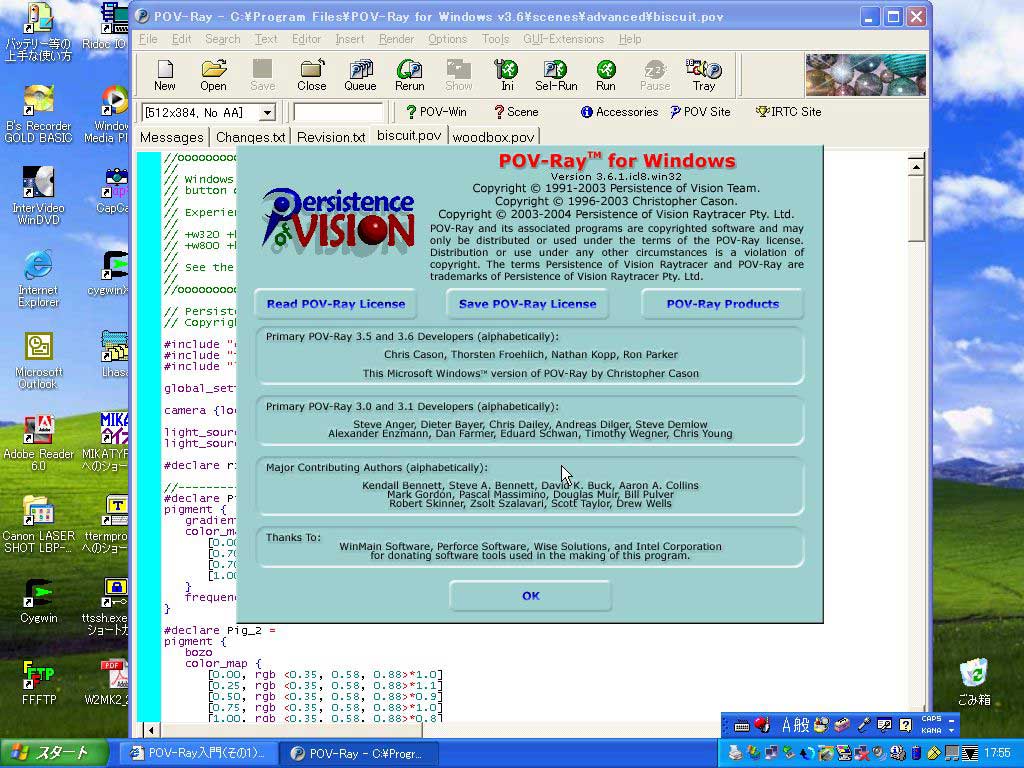Click the taskbar clock showing 17:55

[997, 753]
